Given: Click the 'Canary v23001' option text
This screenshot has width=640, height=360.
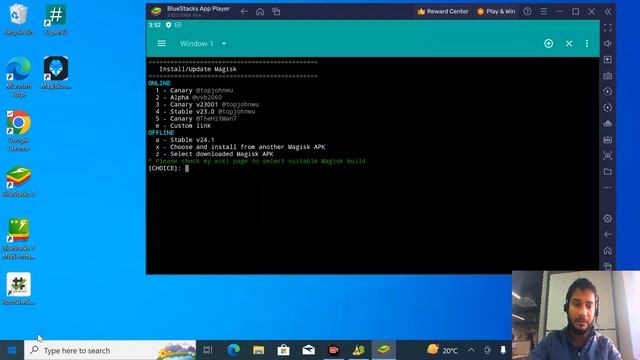Looking at the screenshot, I should [194, 104].
